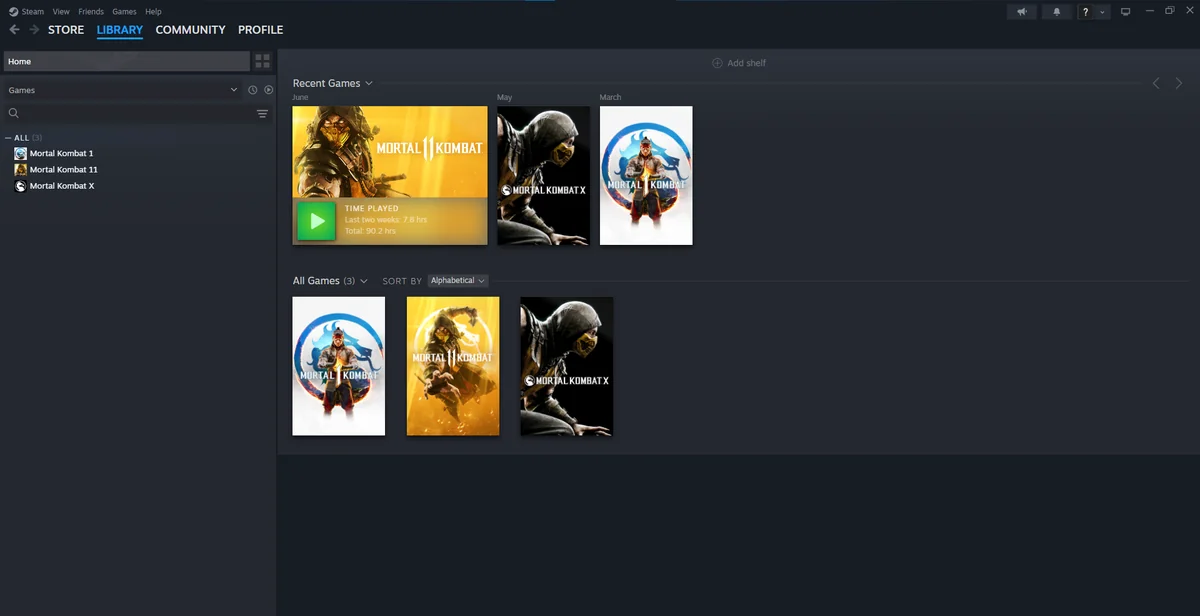
Task: Show next Recent Games with right chevron
Action: (x=1179, y=83)
